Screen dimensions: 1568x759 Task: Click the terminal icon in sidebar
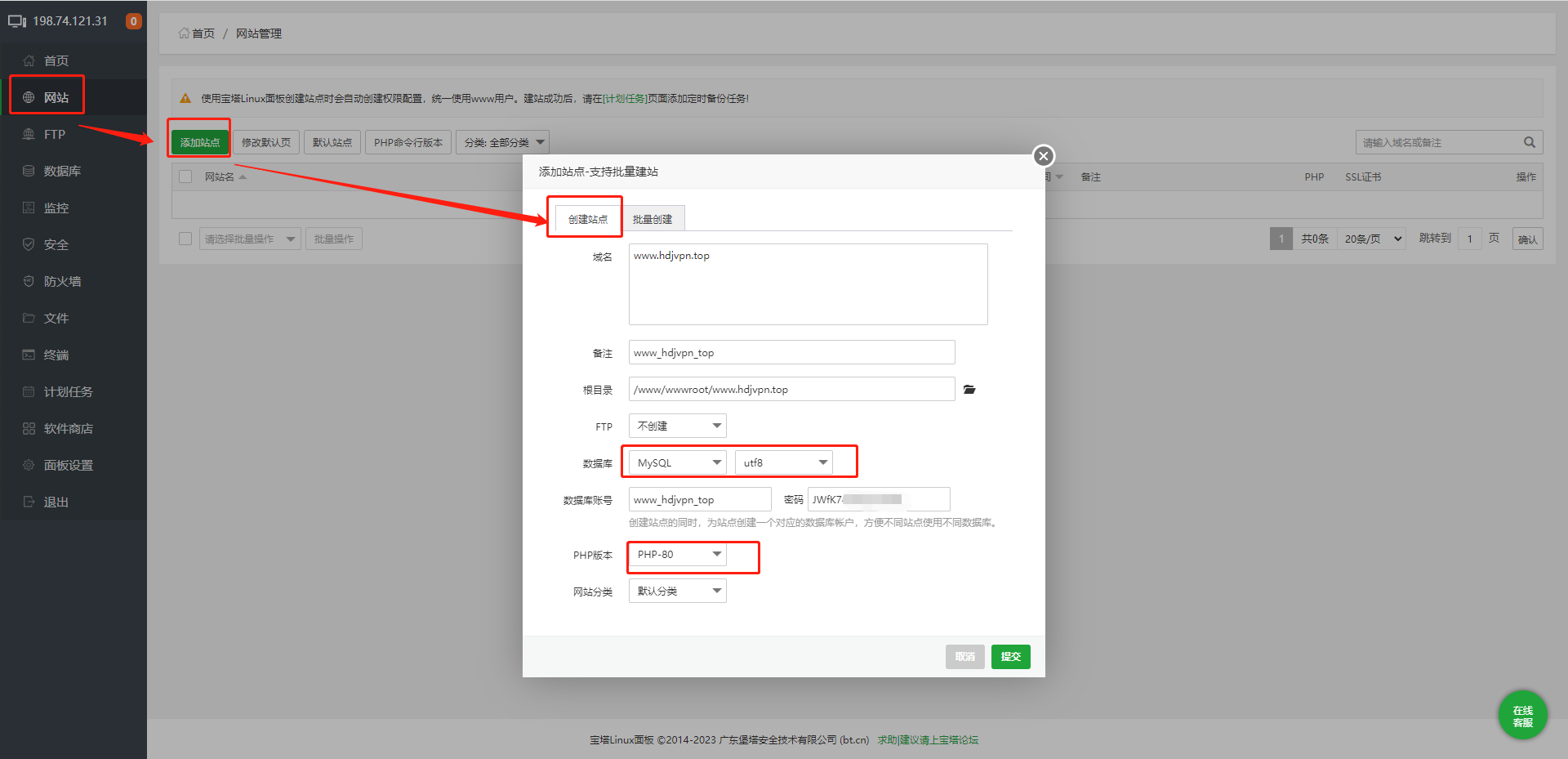pyautogui.click(x=29, y=355)
